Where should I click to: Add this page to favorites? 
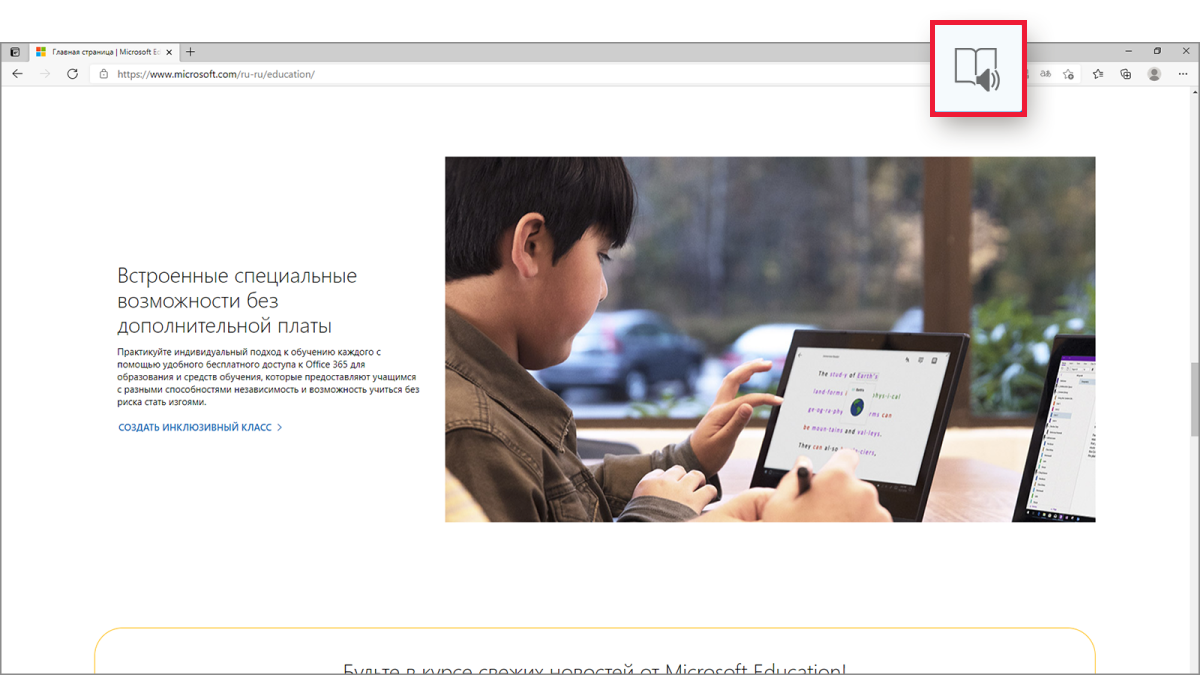point(1069,74)
